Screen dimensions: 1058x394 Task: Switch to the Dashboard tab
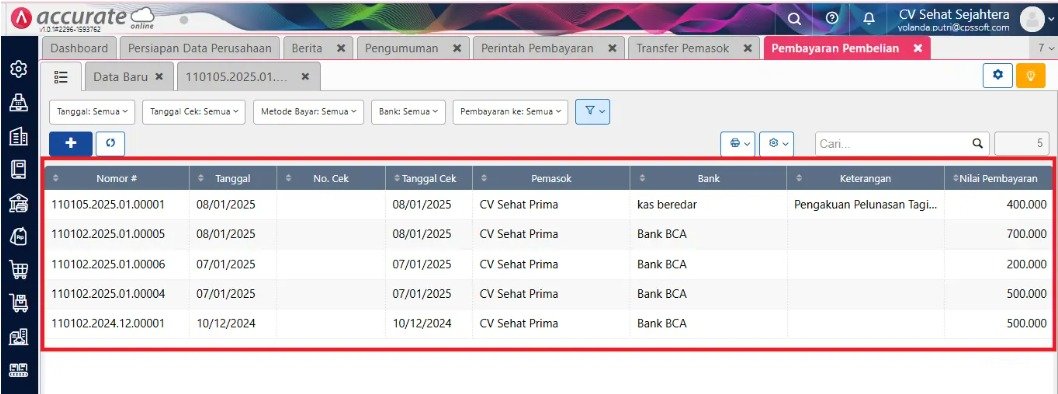79,49
